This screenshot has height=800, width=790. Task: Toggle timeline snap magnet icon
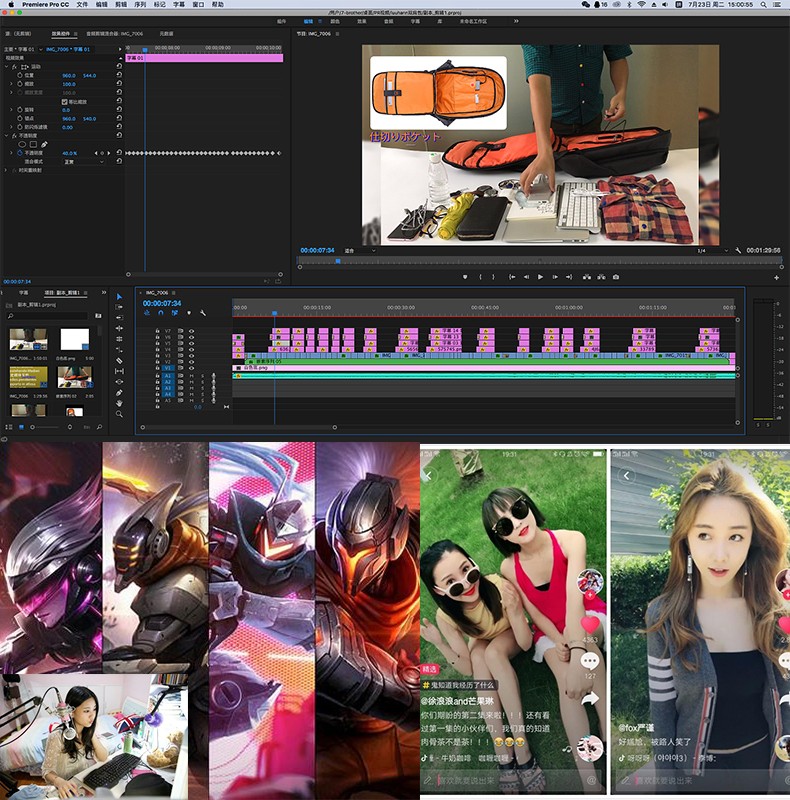coord(161,313)
